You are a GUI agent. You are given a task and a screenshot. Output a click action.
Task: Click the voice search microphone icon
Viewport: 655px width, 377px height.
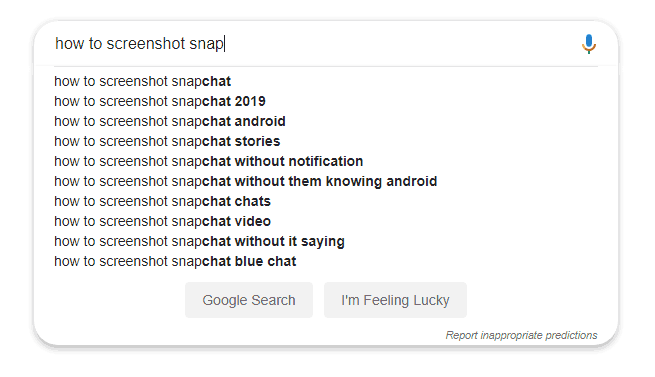click(x=589, y=44)
